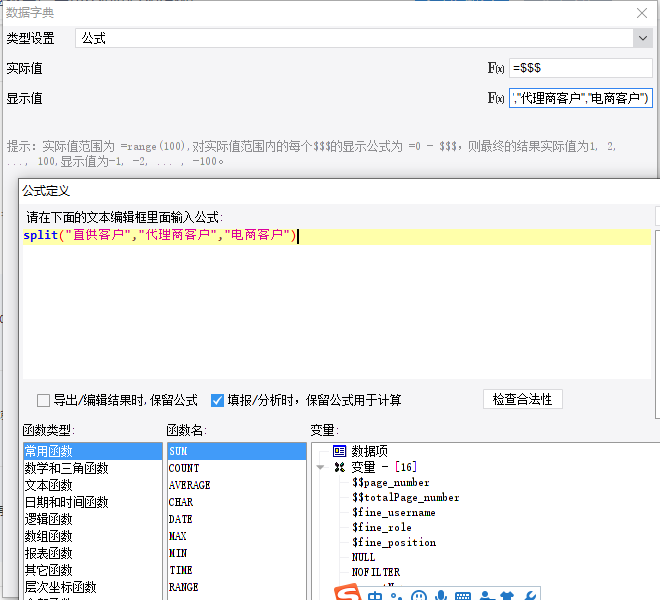The image size is (660, 600).
Task: Select the TIME function name
Action: coord(237,570)
